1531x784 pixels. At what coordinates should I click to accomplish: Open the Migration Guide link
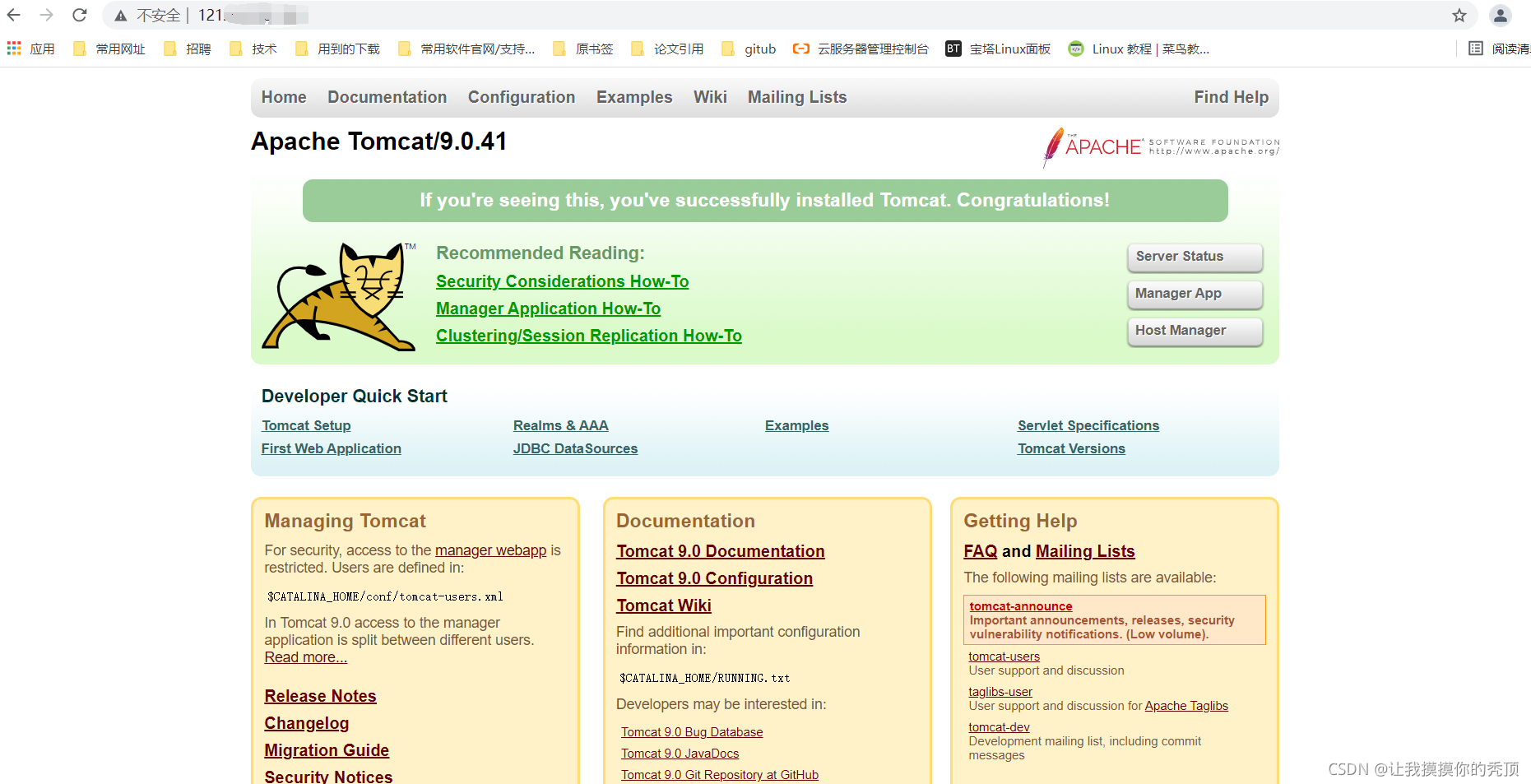tap(327, 750)
